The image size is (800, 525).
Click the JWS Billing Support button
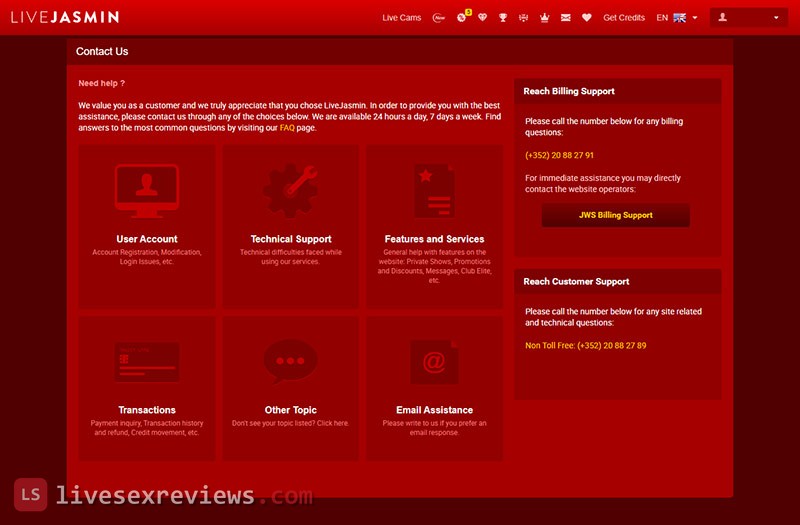615,215
